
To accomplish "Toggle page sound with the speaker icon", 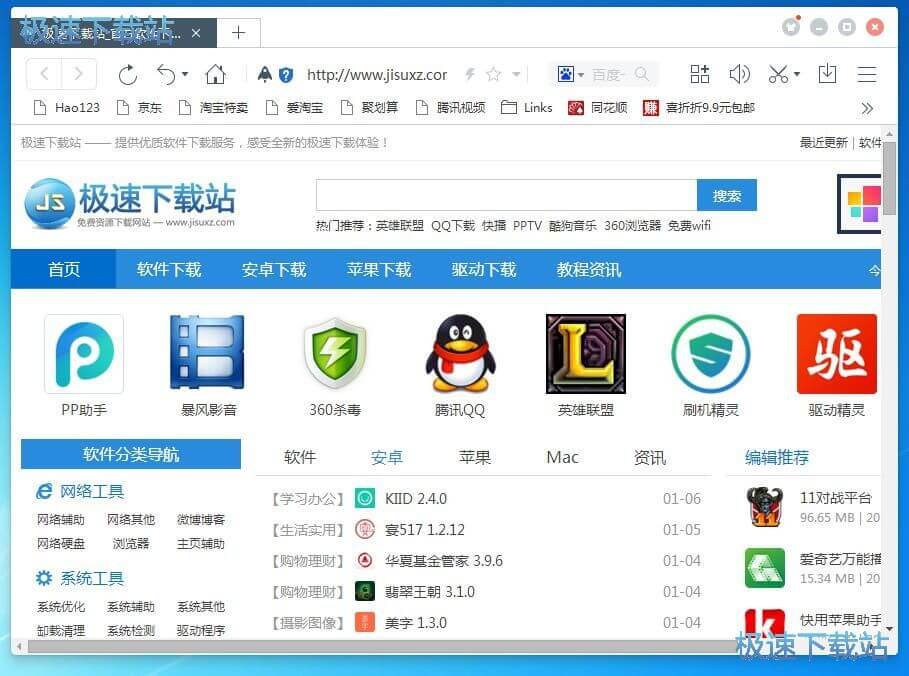I will coord(739,74).
